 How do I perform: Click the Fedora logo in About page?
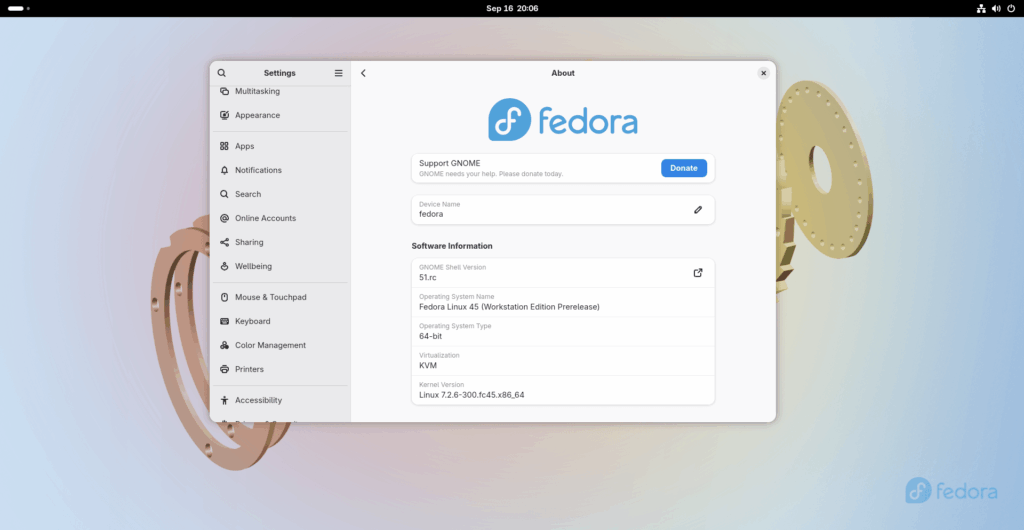(x=563, y=120)
